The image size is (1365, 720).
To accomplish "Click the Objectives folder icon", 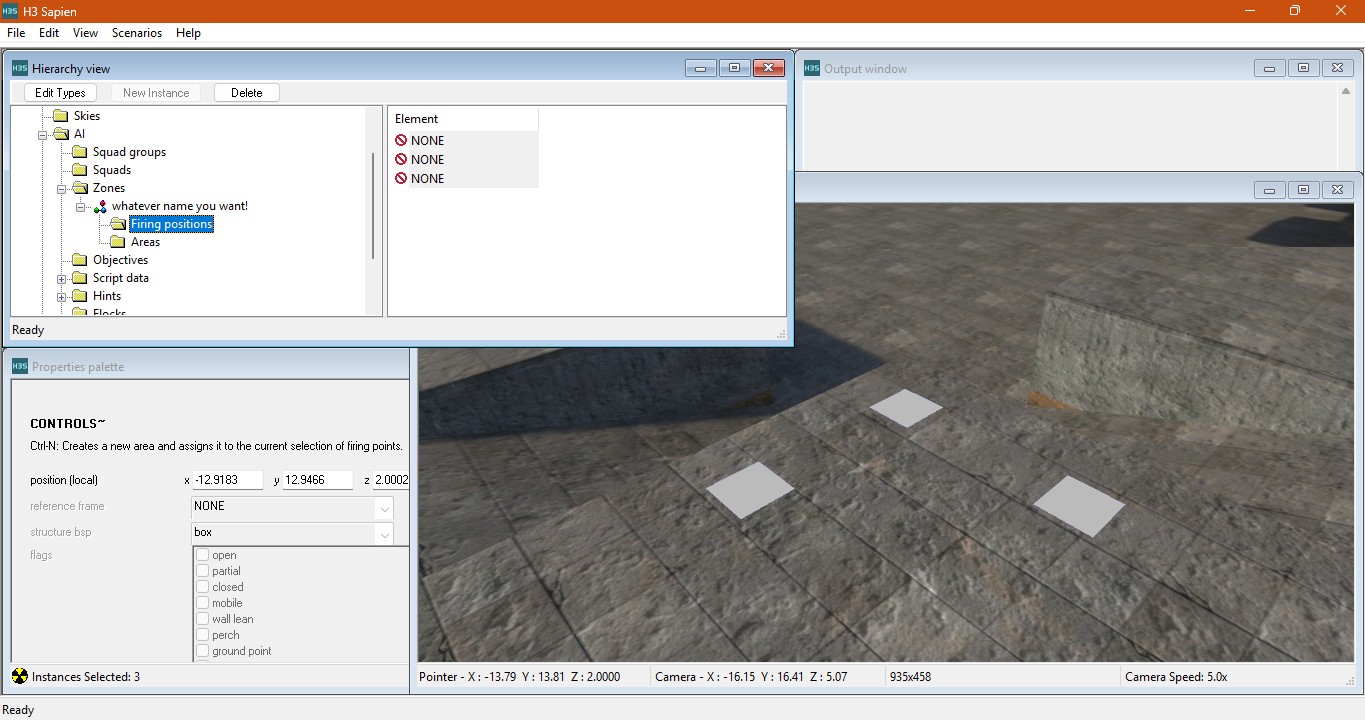I will point(80,260).
